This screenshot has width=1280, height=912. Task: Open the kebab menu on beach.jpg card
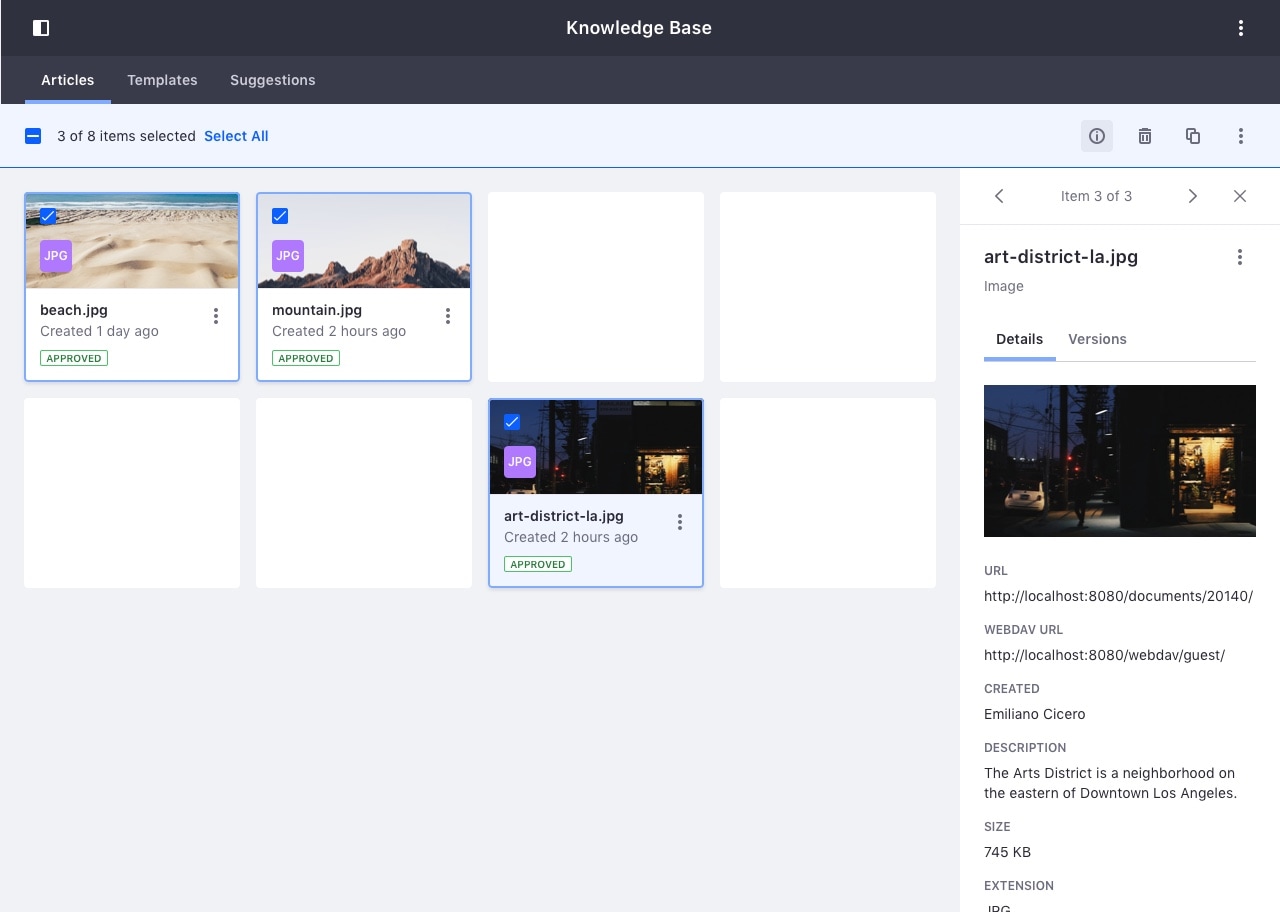216,315
